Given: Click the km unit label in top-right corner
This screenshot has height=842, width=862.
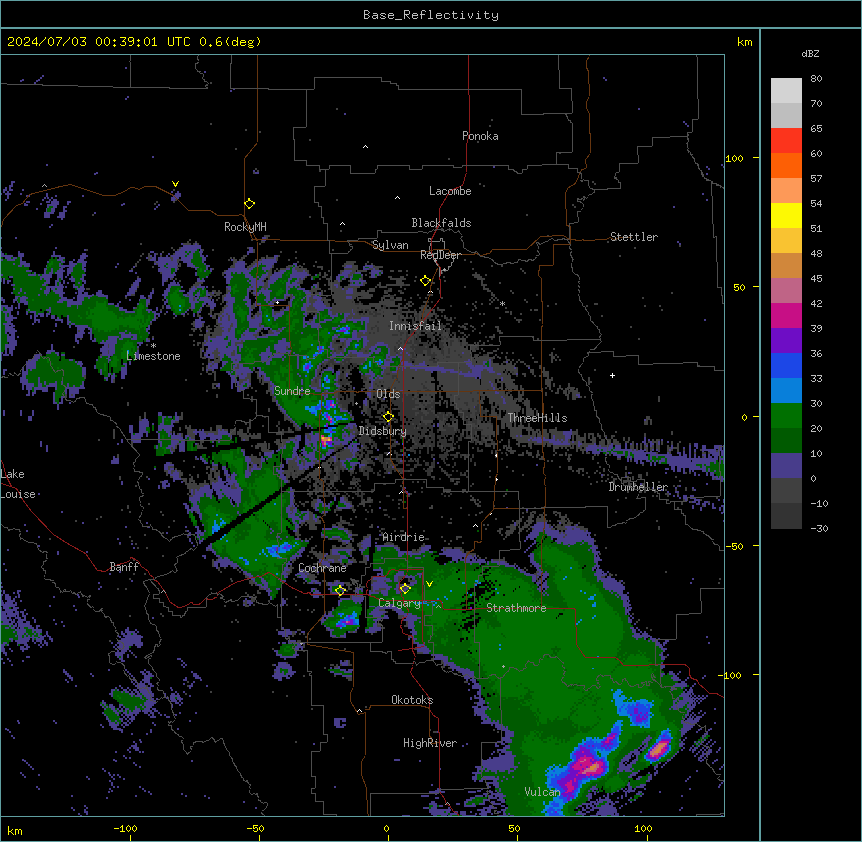Looking at the screenshot, I should (744, 42).
